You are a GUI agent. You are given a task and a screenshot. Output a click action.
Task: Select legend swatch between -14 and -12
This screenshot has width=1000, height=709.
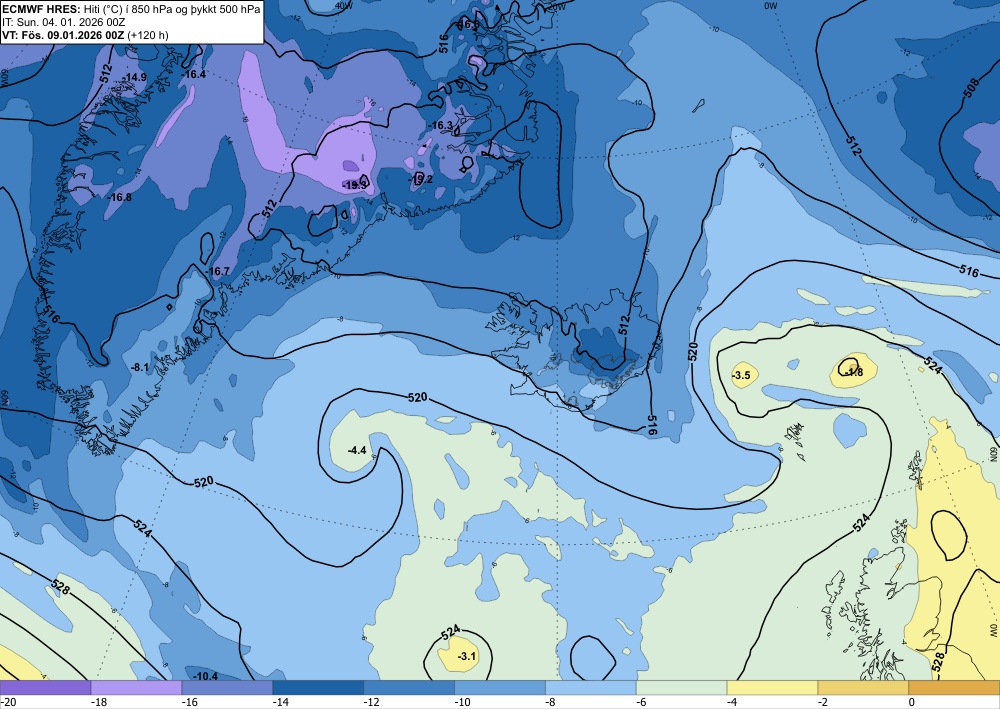(318, 687)
